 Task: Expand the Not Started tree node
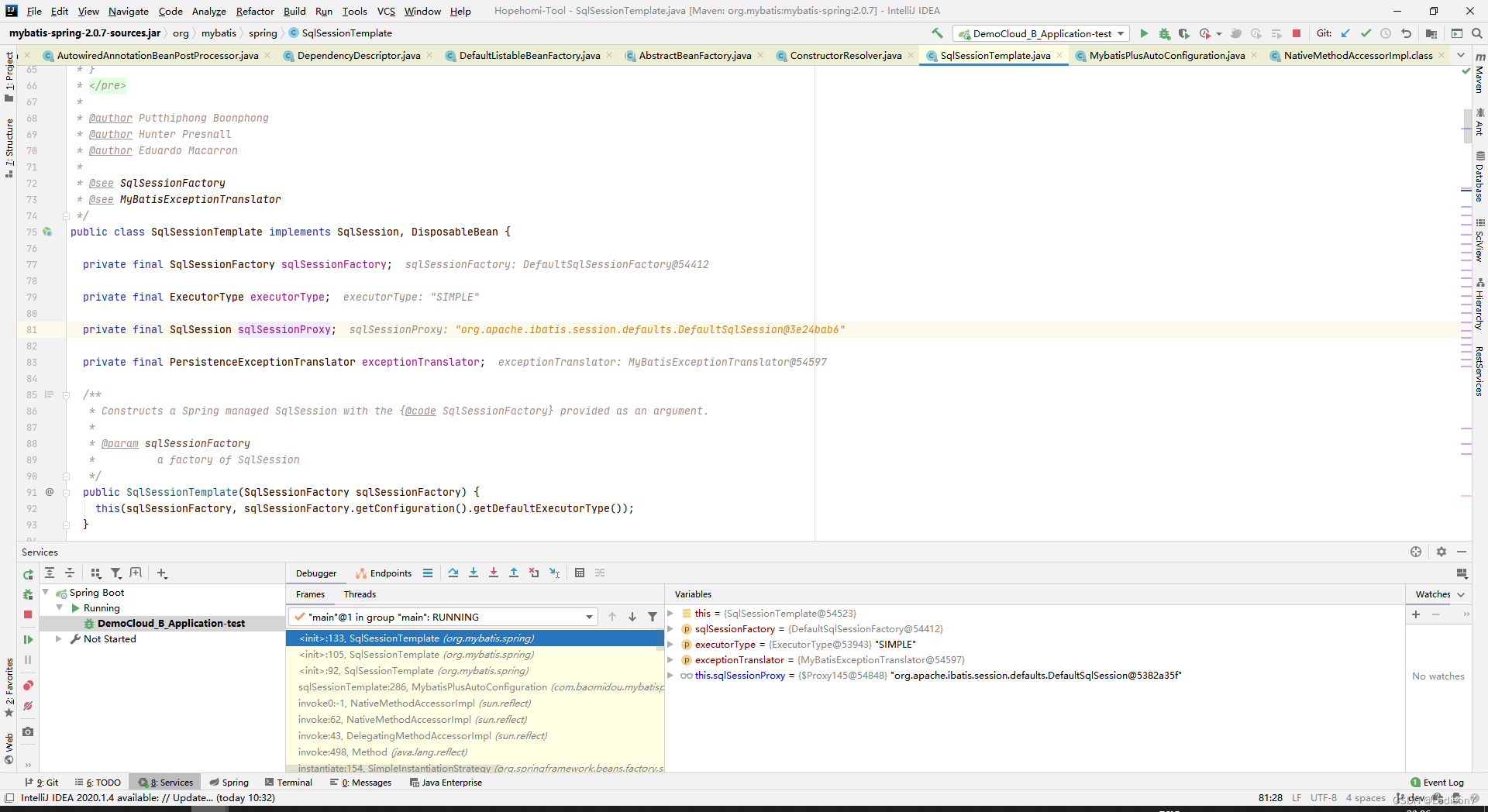[x=59, y=638]
